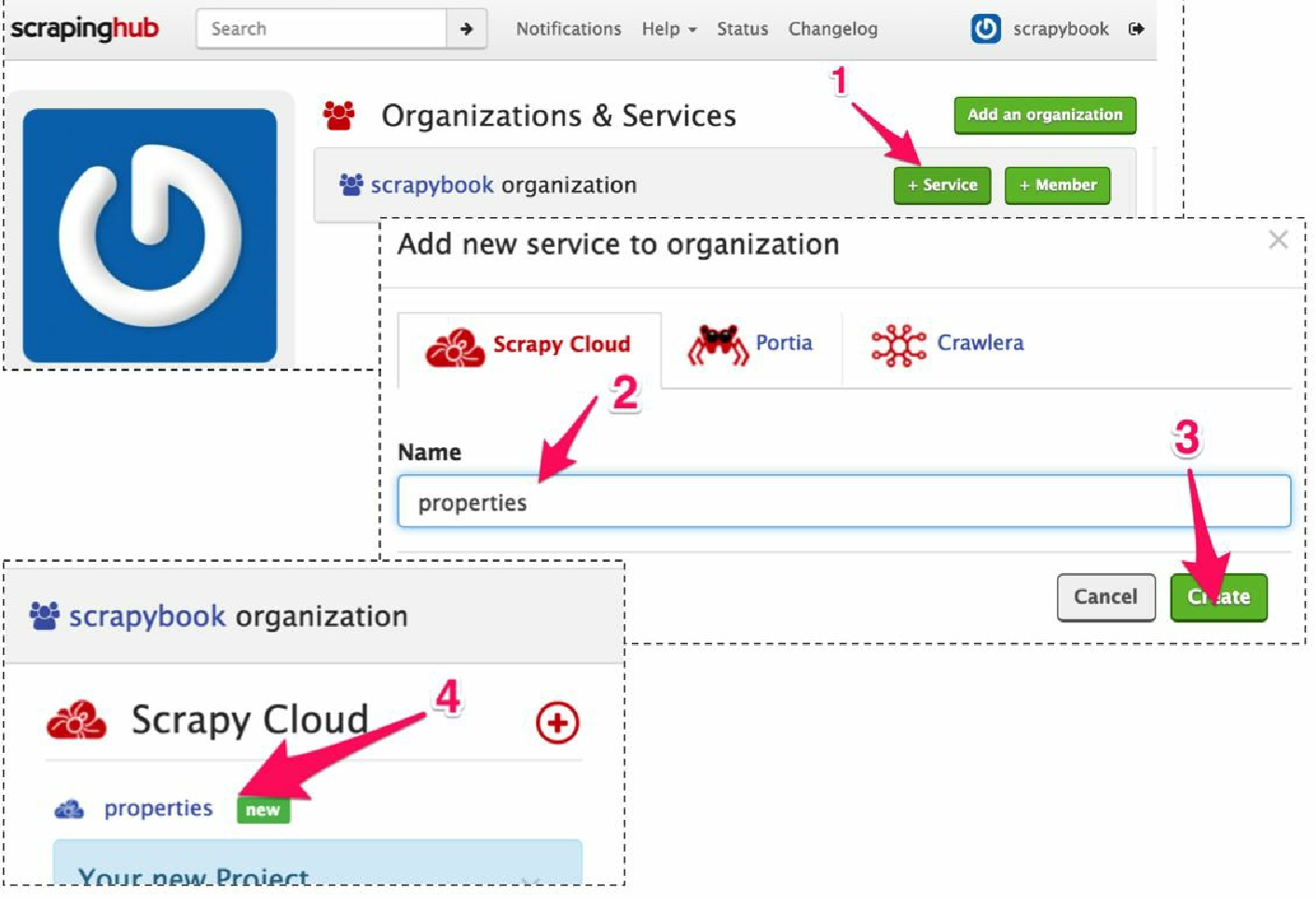Screen dimensions: 1316x901
Task: Click the large blue profile logo image
Action: click(x=150, y=235)
